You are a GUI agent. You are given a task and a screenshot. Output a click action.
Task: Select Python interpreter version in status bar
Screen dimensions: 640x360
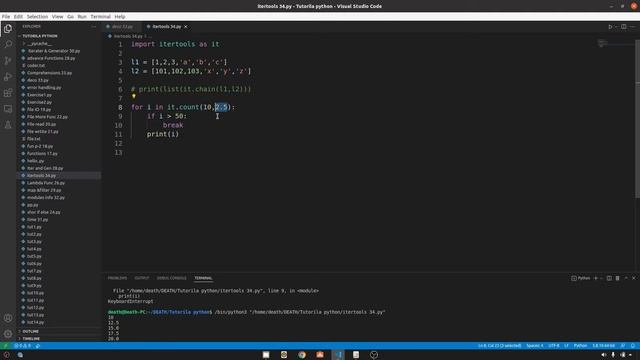(x=604, y=346)
